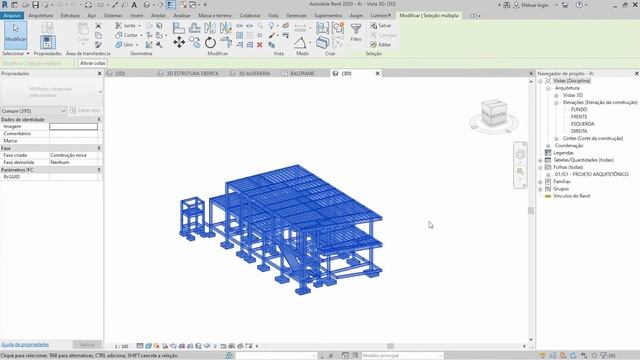Select the Modificar tool
Viewport: 640px width, 360px height.
16,34
